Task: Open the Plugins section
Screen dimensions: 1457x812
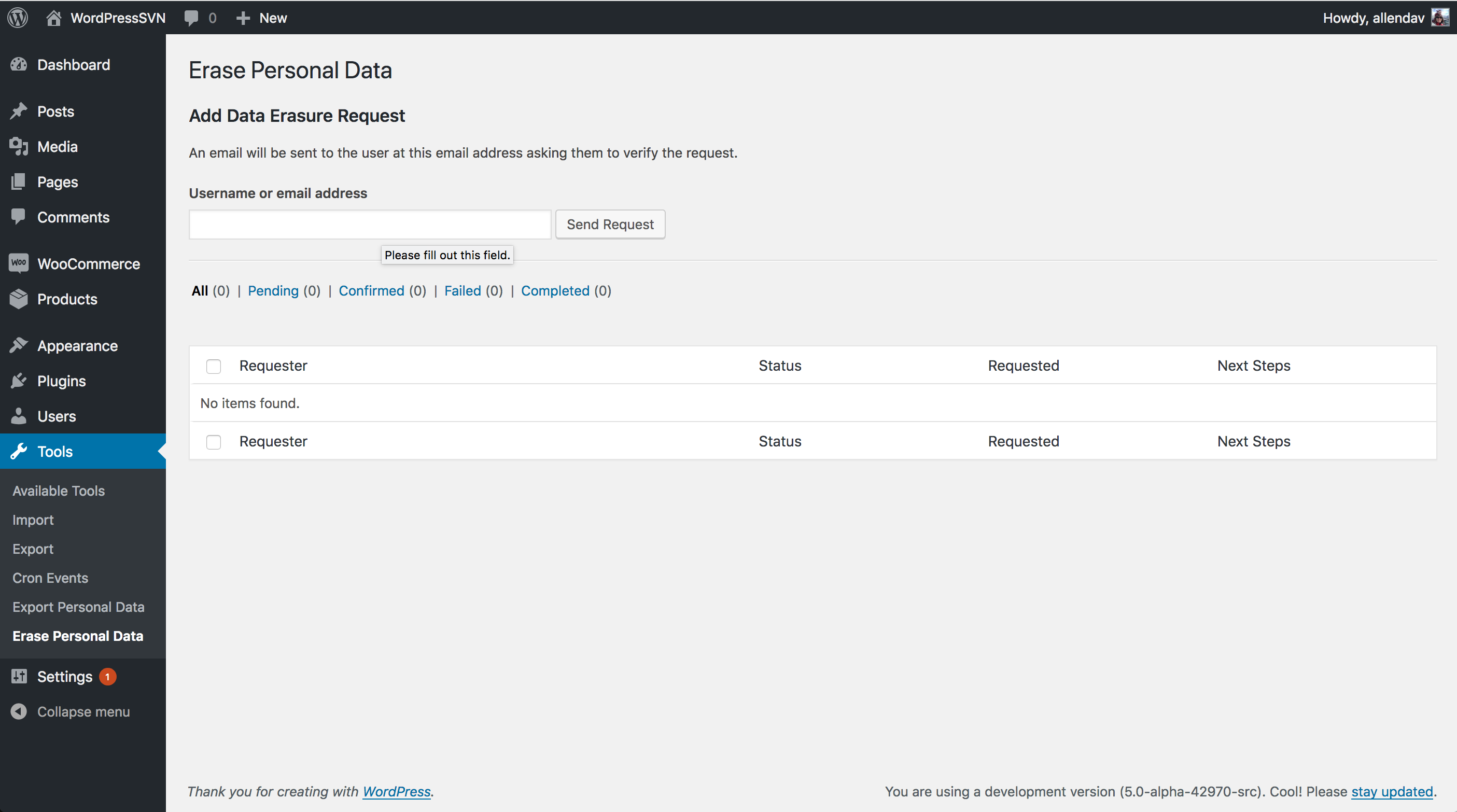Action: tap(61, 381)
